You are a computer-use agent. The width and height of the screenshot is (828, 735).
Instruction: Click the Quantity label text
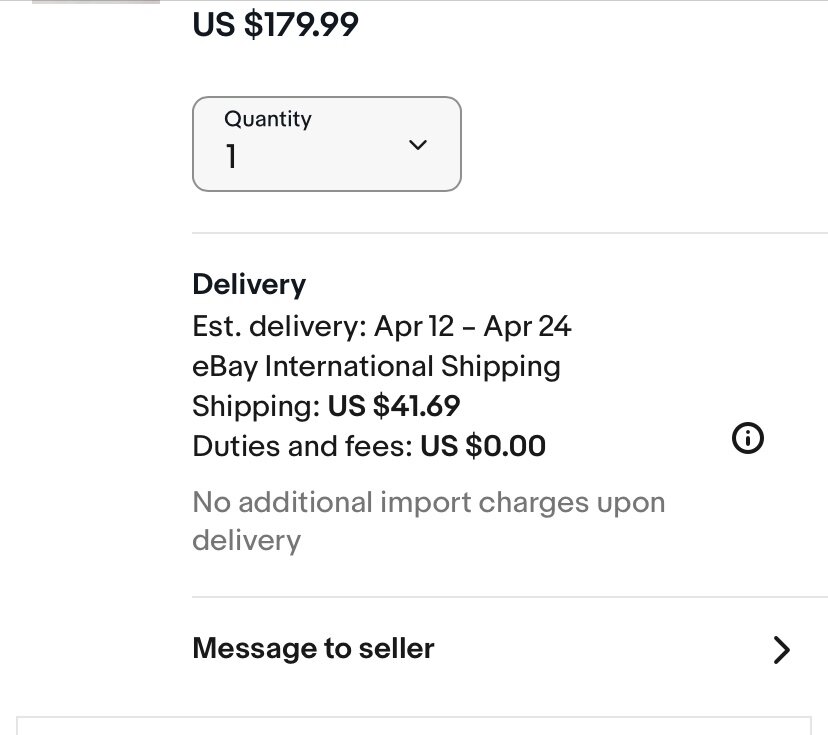(x=268, y=120)
